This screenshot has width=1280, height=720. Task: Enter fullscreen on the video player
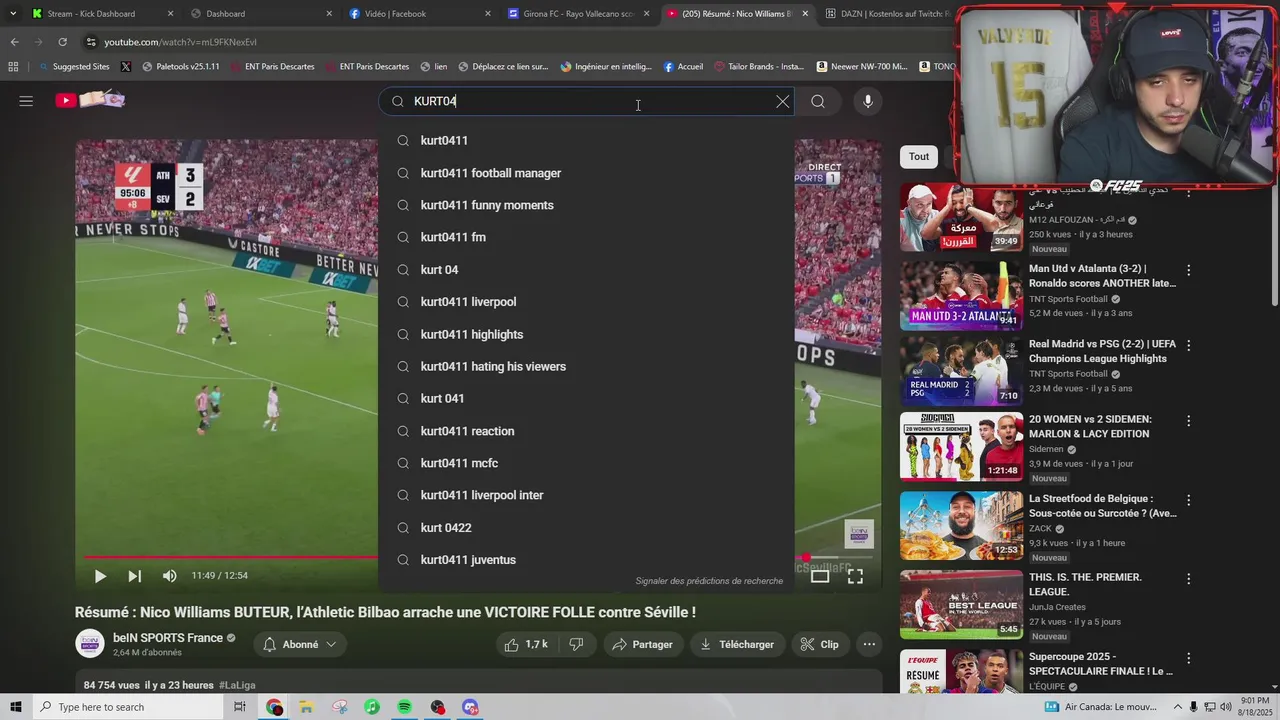tap(855, 576)
